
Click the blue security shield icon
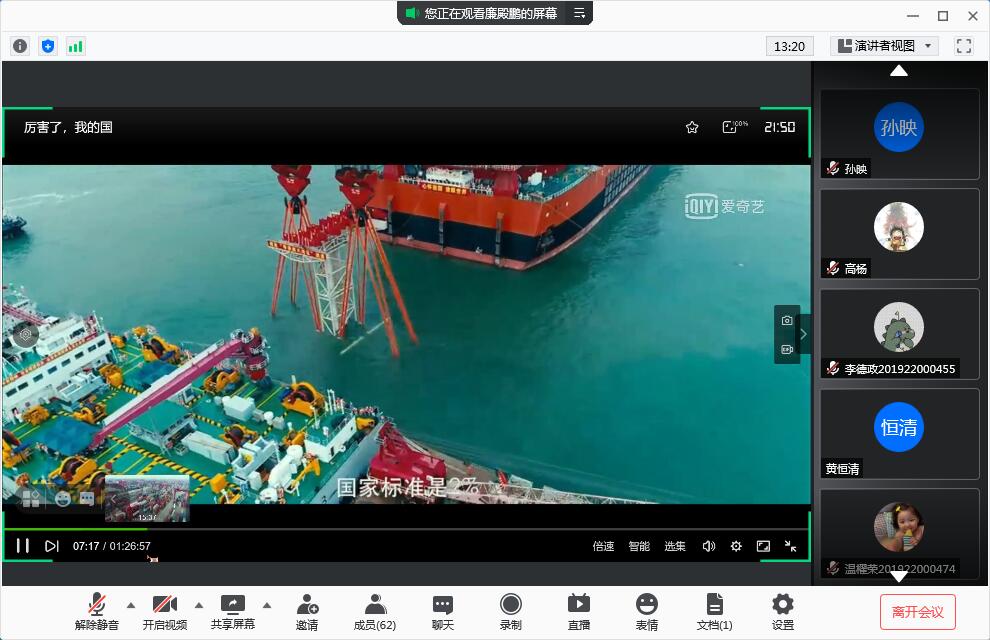(x=48, y=46)
